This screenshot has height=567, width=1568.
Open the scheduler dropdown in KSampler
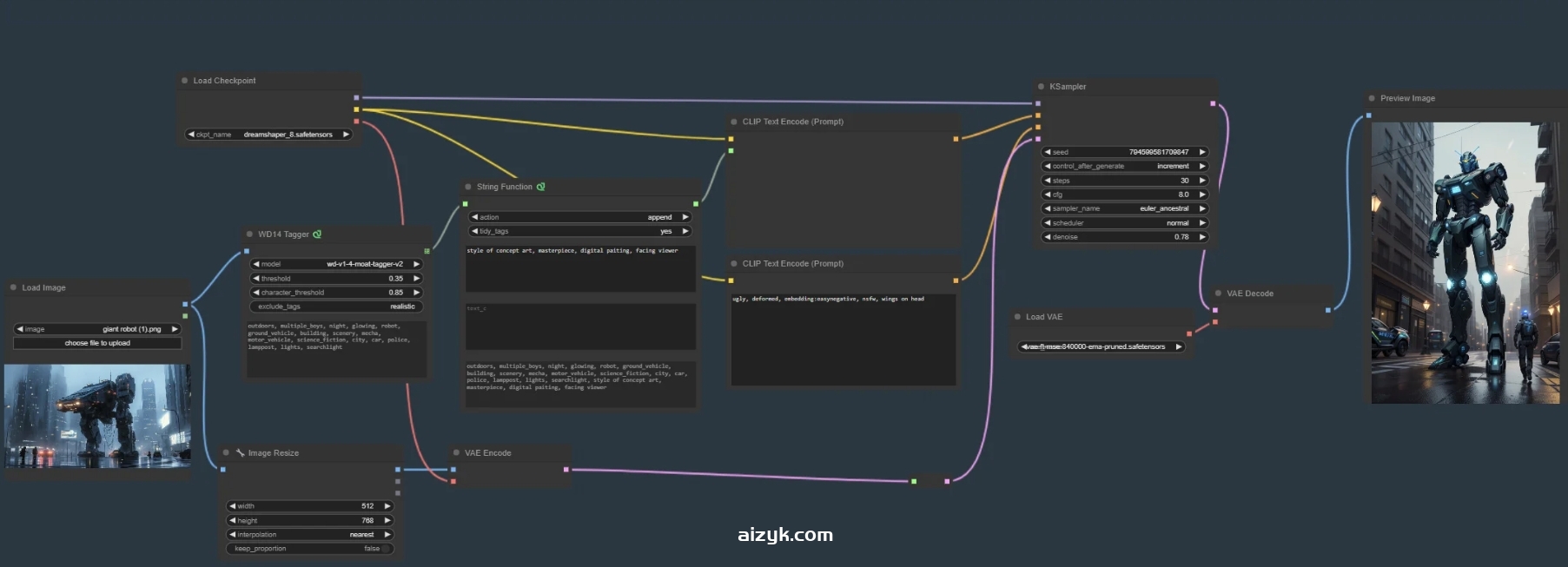pyautogui.click(x=1124, y=223)
